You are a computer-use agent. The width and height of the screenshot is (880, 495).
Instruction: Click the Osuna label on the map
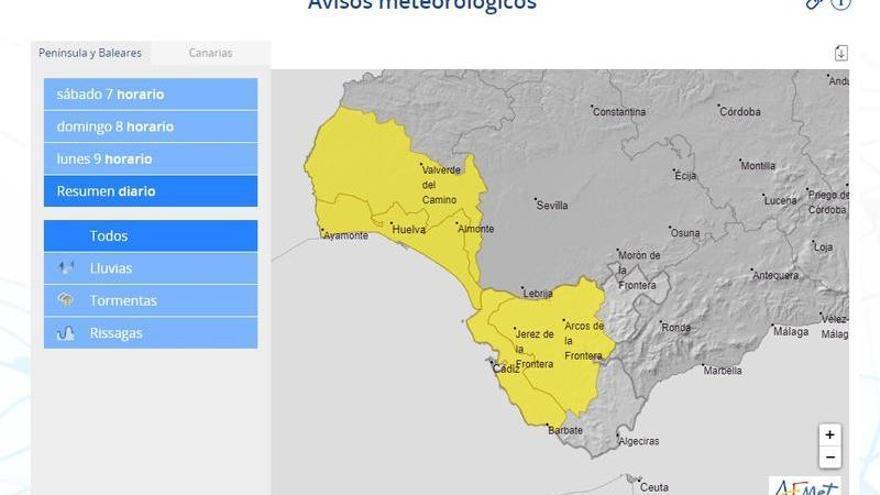[685, 233]
